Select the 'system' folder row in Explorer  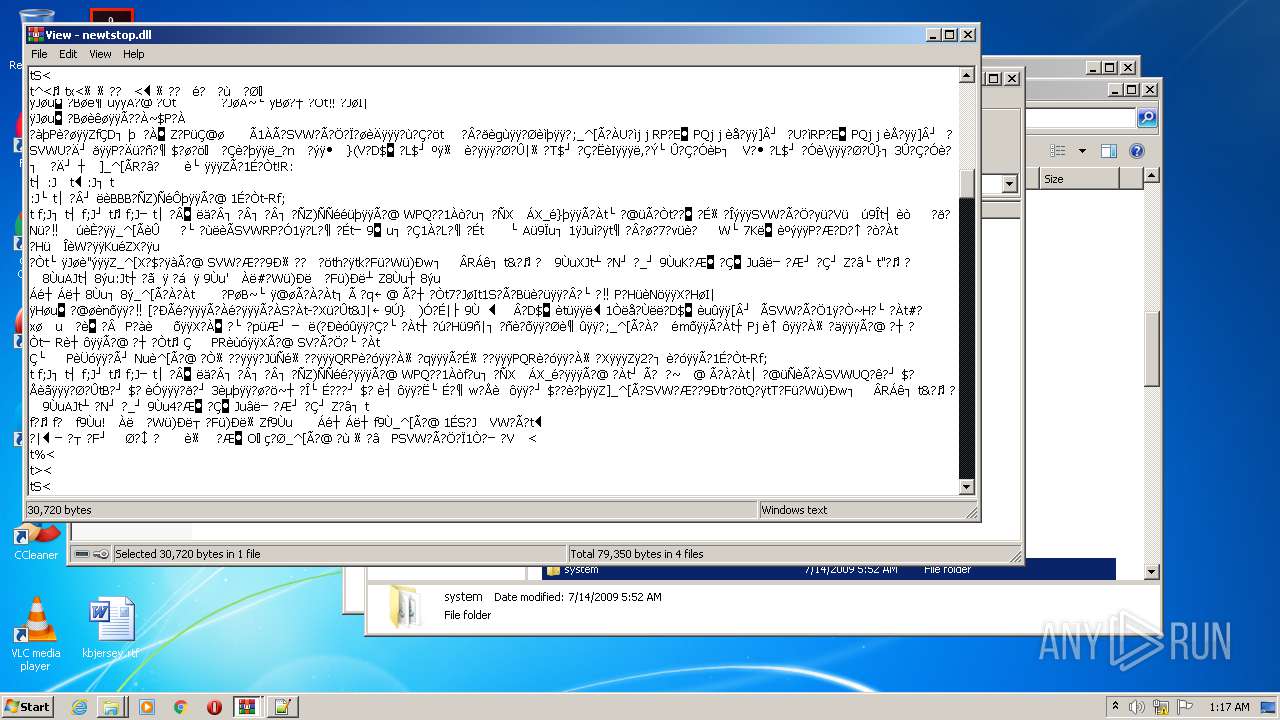[x=830, y=570]
